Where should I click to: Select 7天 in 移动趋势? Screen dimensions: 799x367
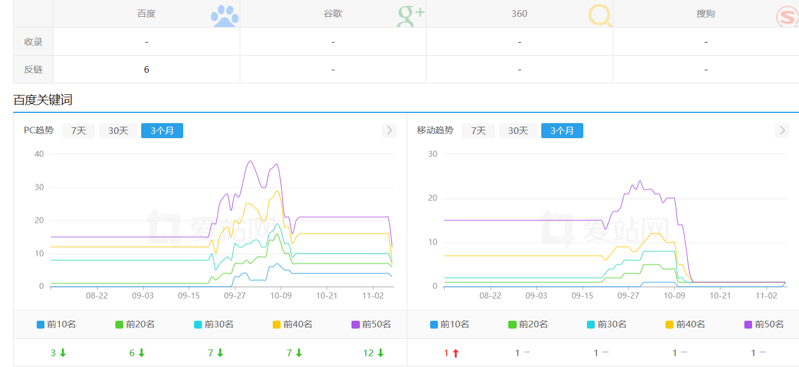(x=478, y=130)
